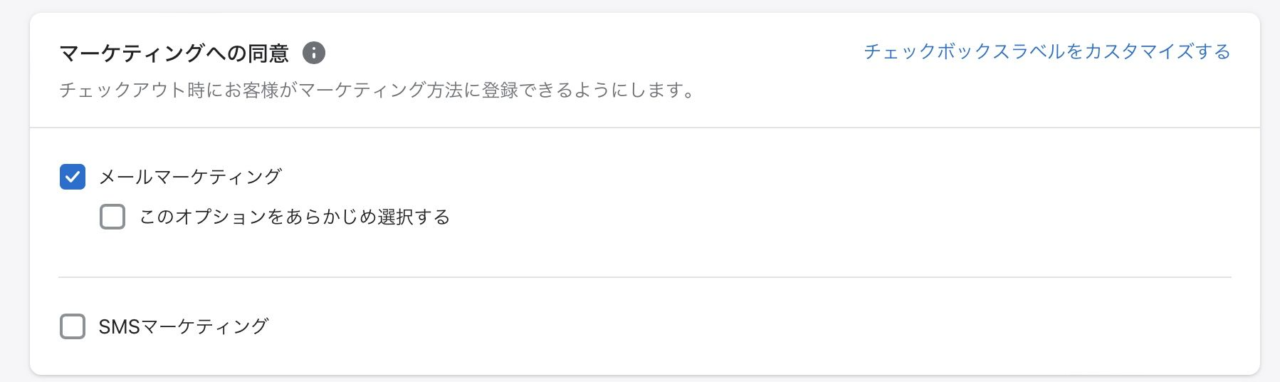This screenshot has width=1280, height=382.
Task: Click the empty box icon for SMS marketing
Action: (72, 327)
